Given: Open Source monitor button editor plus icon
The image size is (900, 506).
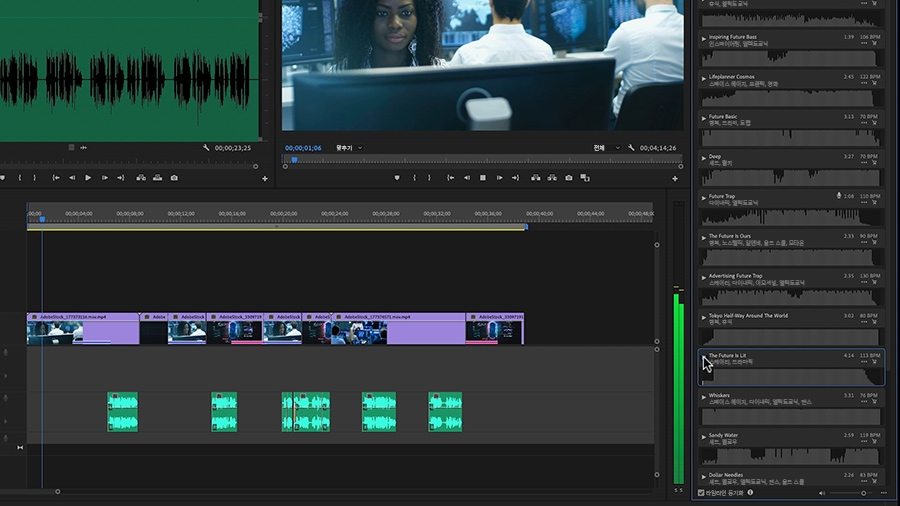Looking at the screenshot, I should [265, 178].
